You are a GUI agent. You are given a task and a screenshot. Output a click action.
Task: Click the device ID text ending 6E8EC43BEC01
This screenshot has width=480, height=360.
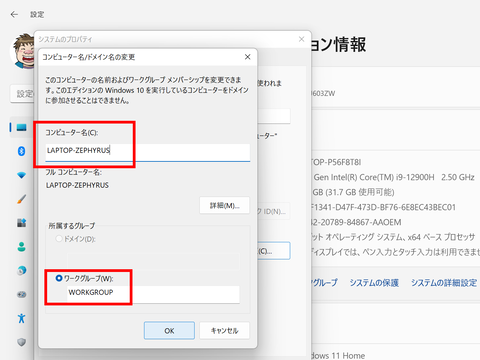tap(383, 207)
